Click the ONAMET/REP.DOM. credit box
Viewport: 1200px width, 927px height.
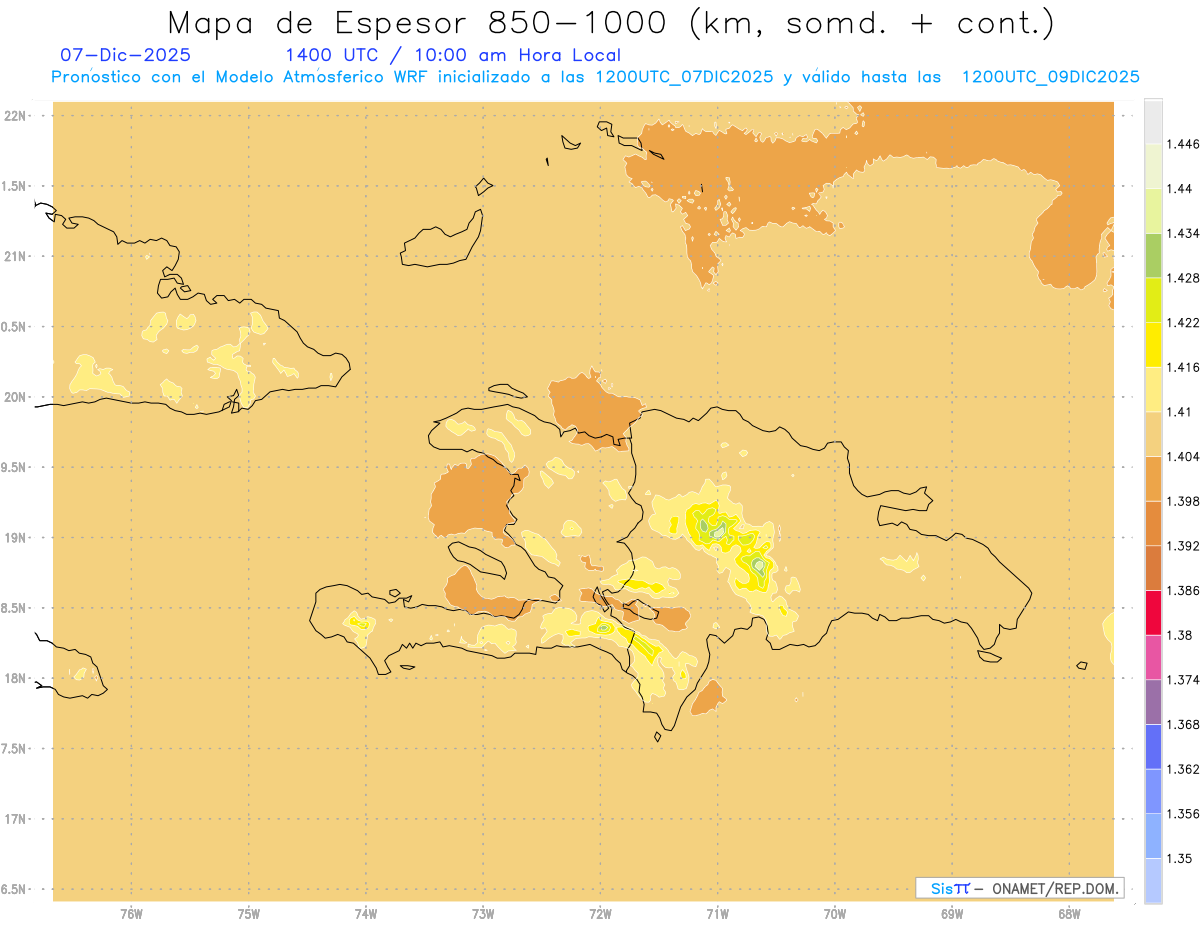click(x=1019, y=888)
